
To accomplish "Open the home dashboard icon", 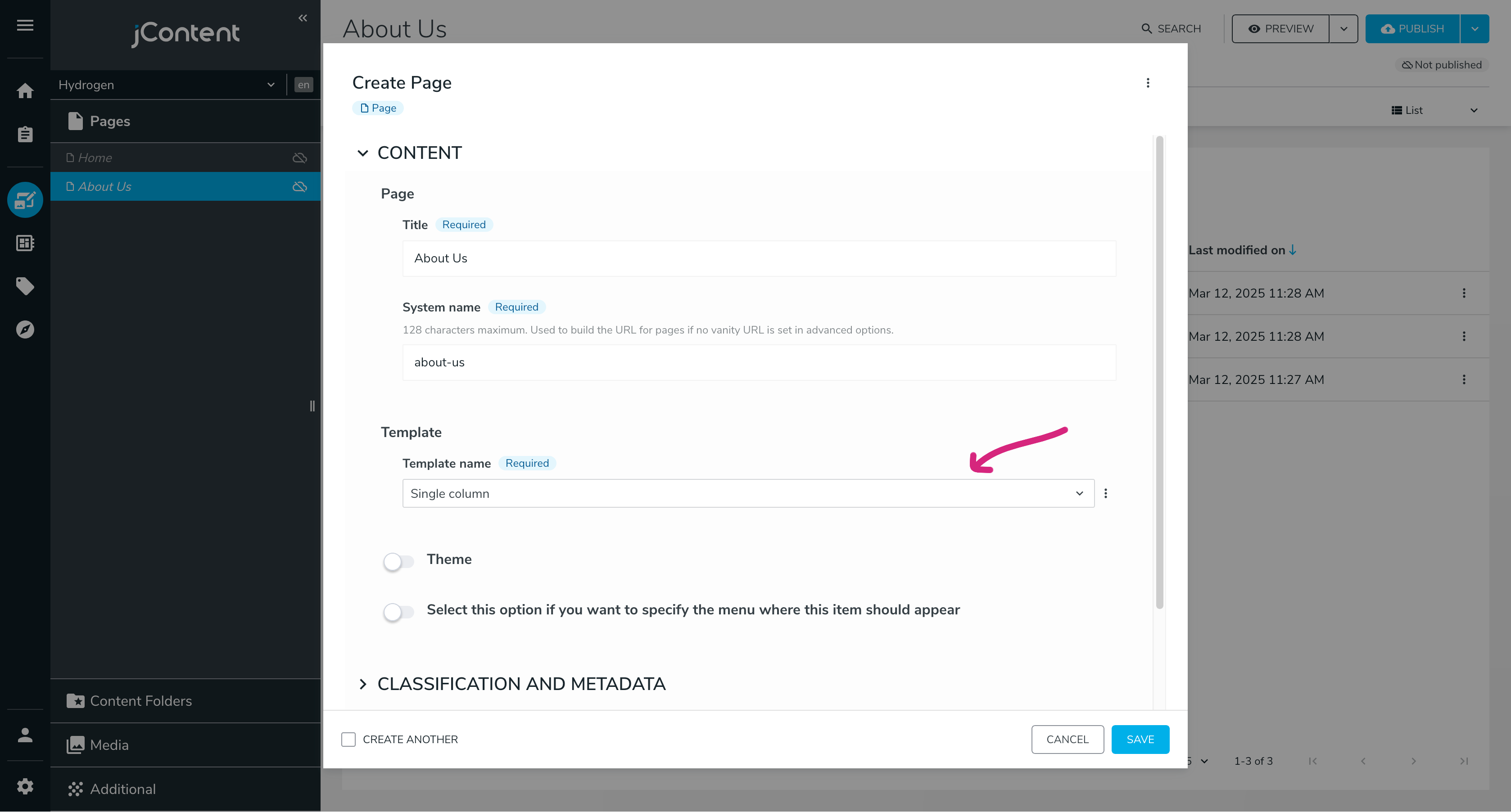I will click(25, 91).
